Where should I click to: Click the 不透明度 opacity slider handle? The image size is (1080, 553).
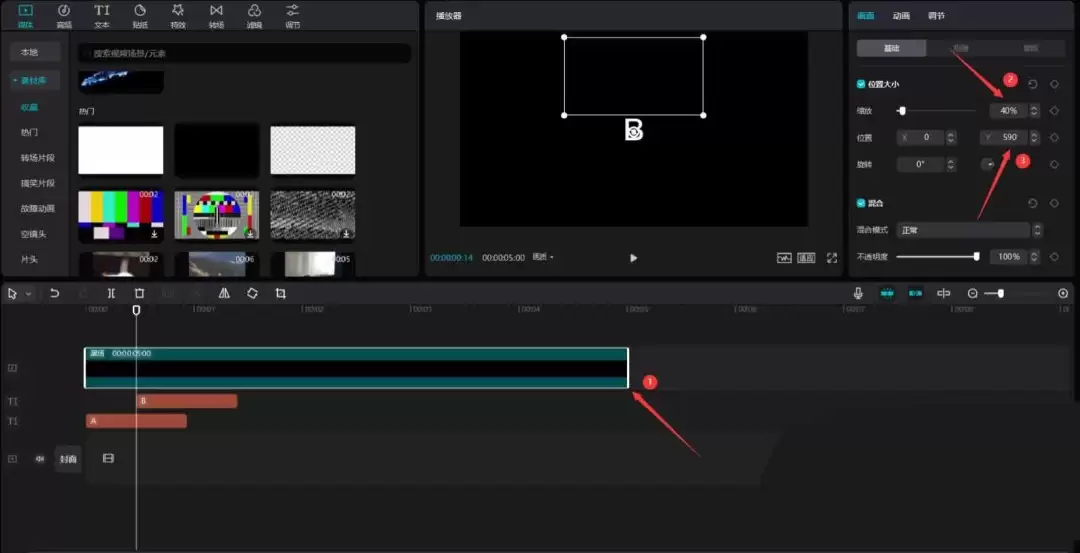(976, 257)
